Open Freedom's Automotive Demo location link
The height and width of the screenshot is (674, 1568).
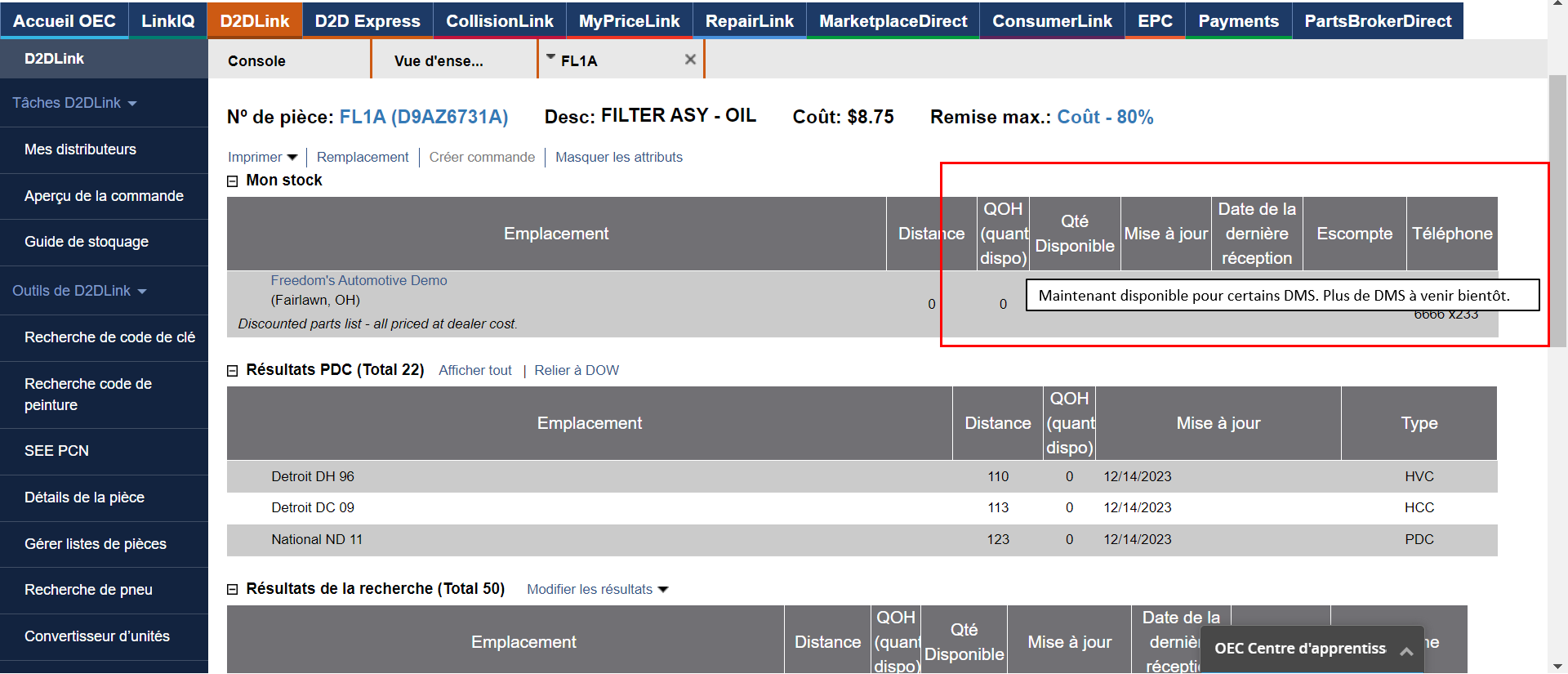(359, 281)
